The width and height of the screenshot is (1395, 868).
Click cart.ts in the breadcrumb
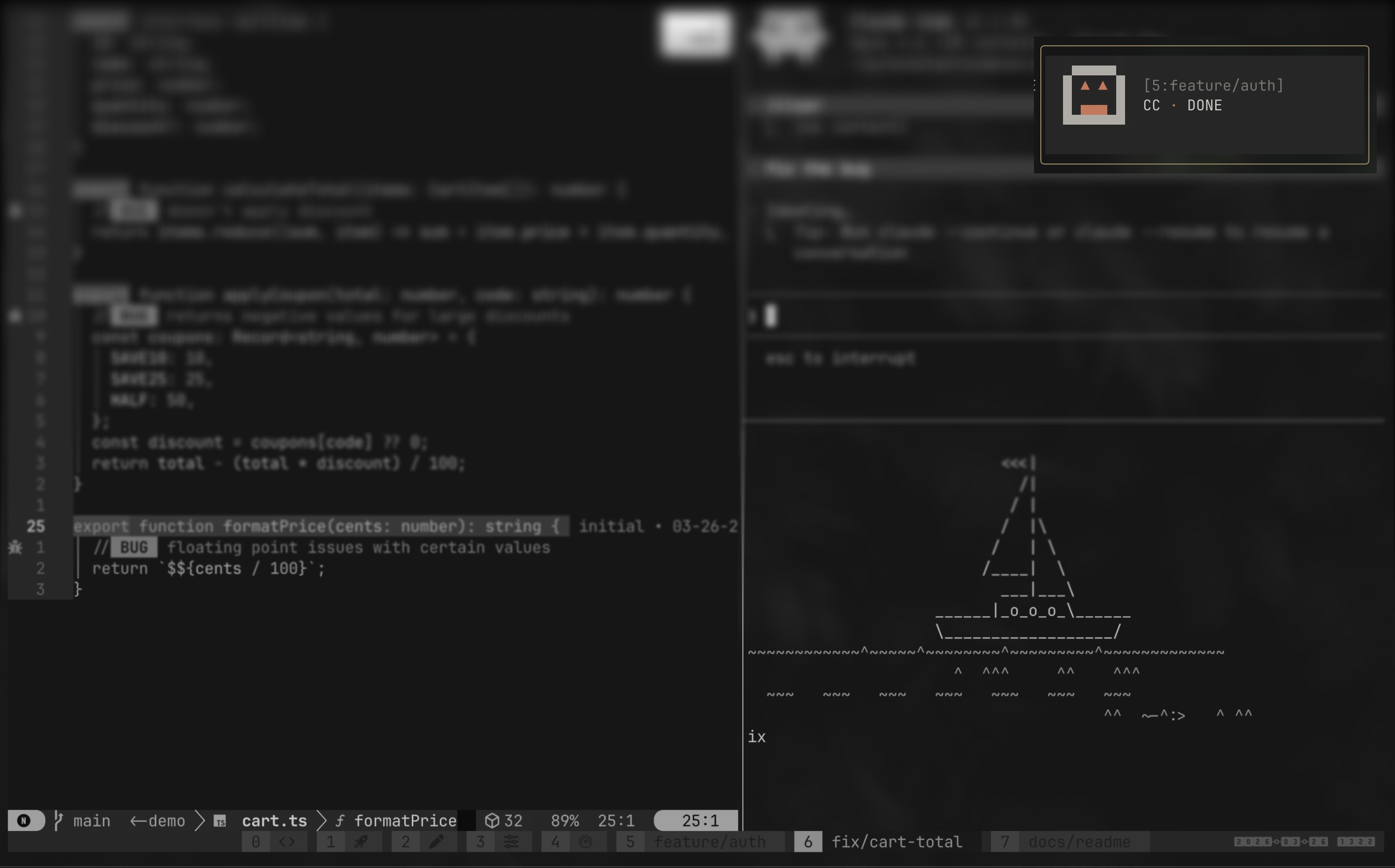click(x=274, y=820)
